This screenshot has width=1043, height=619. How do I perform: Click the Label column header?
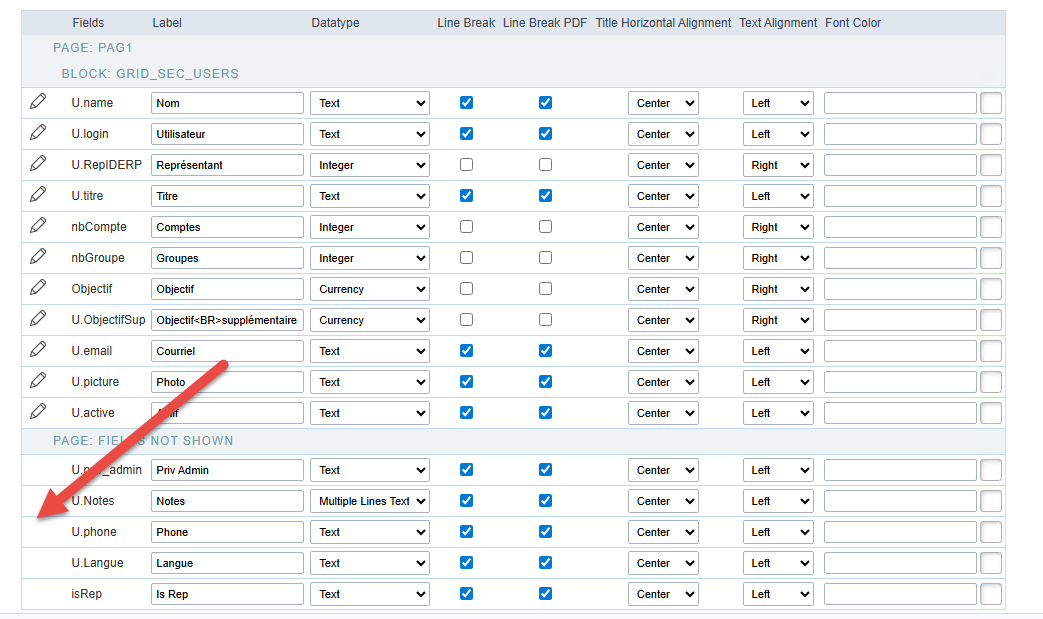[x=168, y=23]
